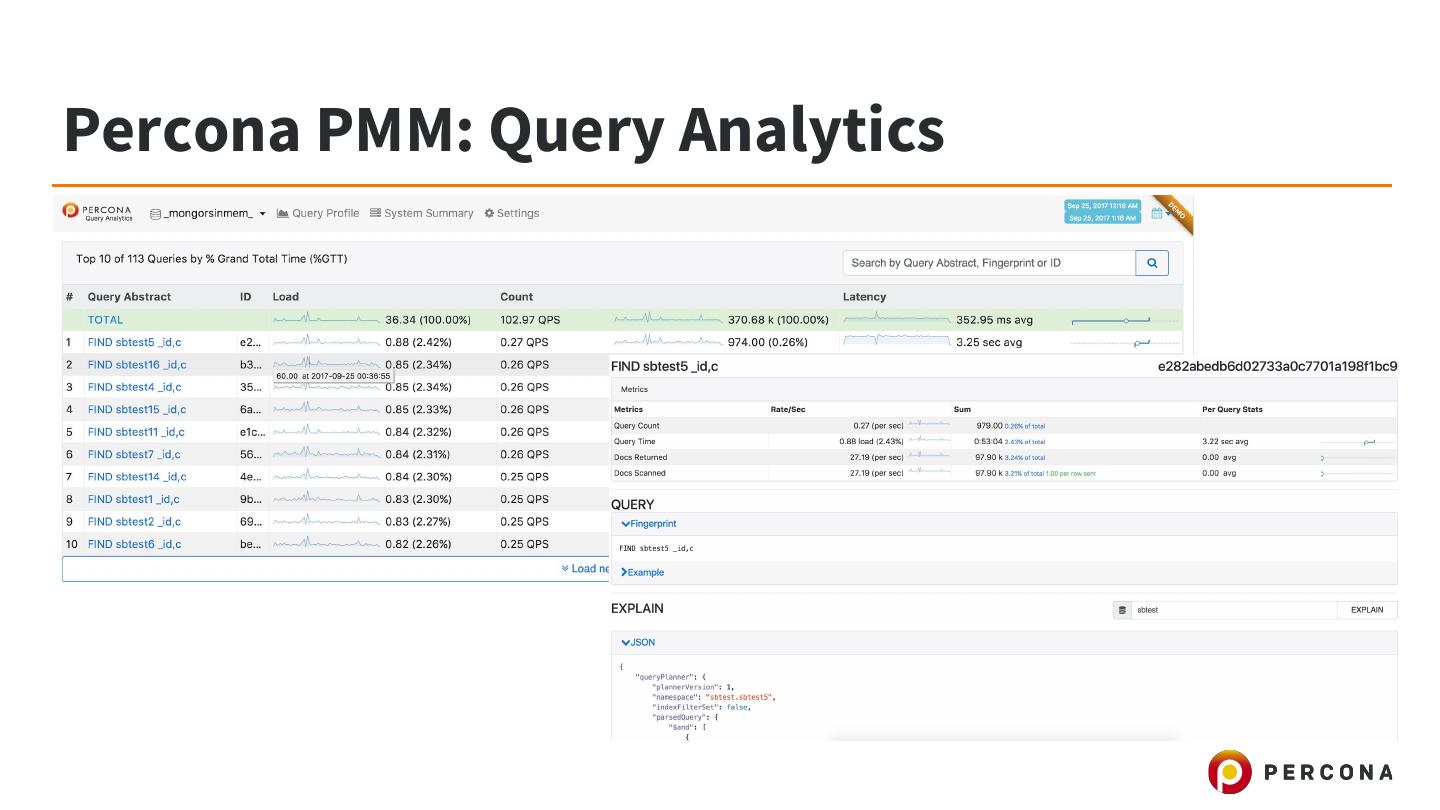Go to Settings in the navbar
The height and width of the screenshot is (810, 1440).
[512, 213]
